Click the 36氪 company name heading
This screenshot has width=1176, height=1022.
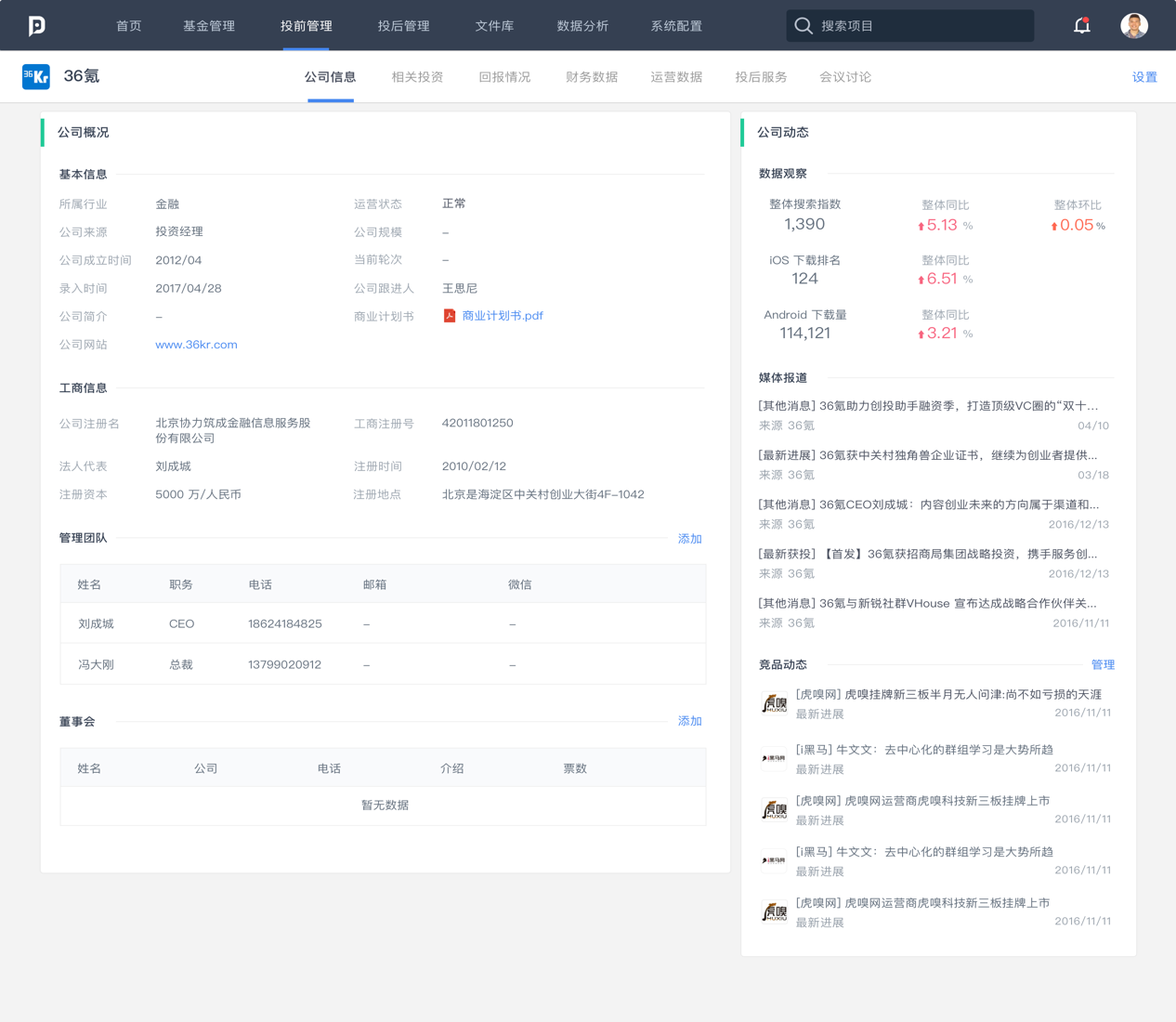82,76
